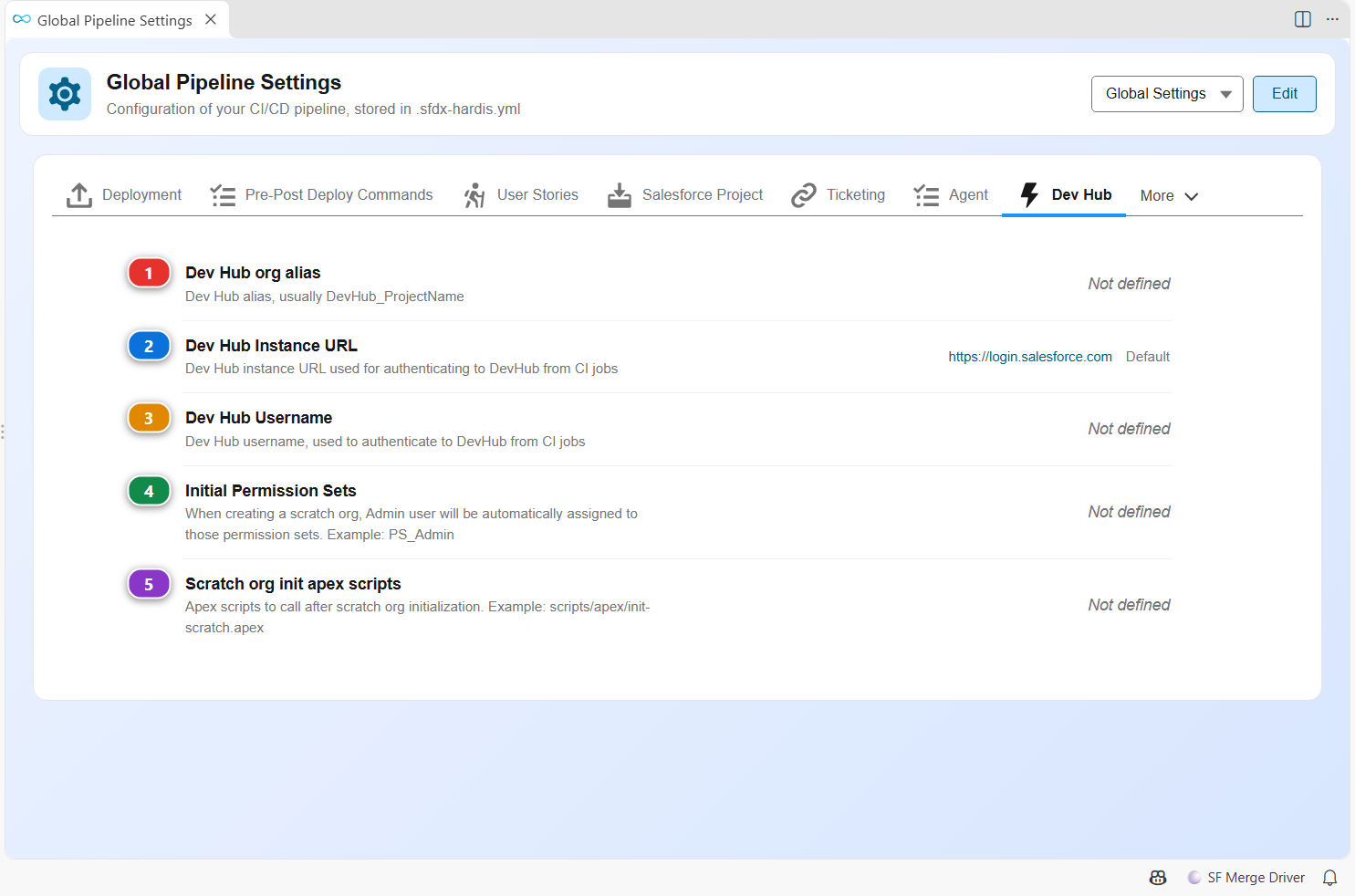
Task: Click the red number 1 badge
Action: pos(149,273)
